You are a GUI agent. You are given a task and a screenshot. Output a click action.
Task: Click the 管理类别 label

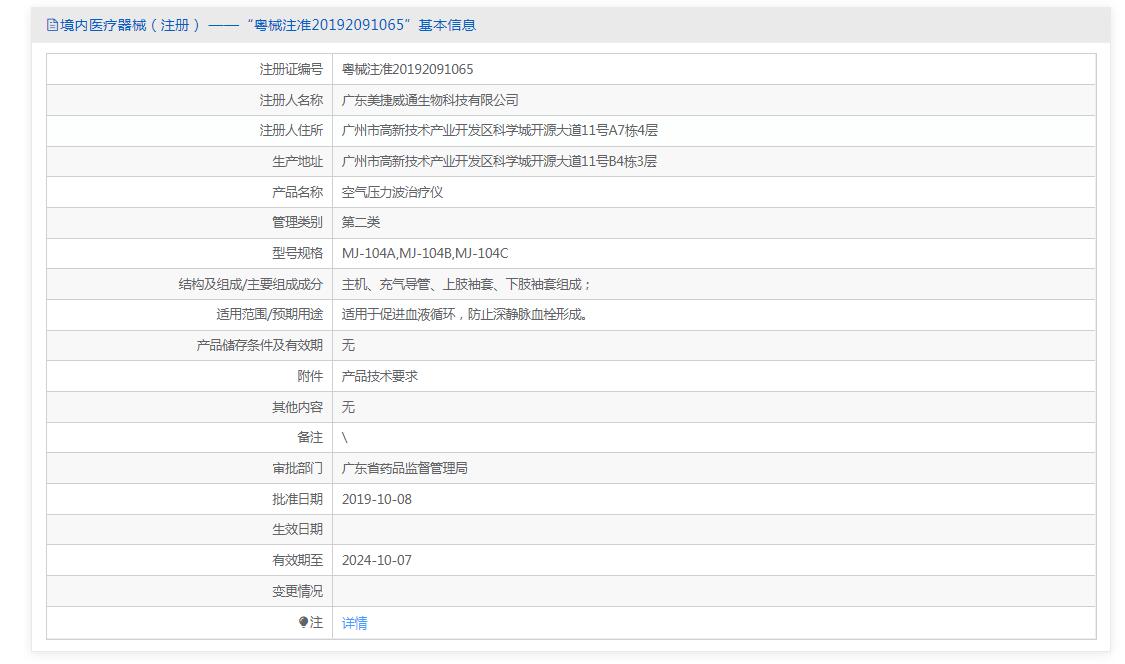pyautogui.click(x=297, y=223)
